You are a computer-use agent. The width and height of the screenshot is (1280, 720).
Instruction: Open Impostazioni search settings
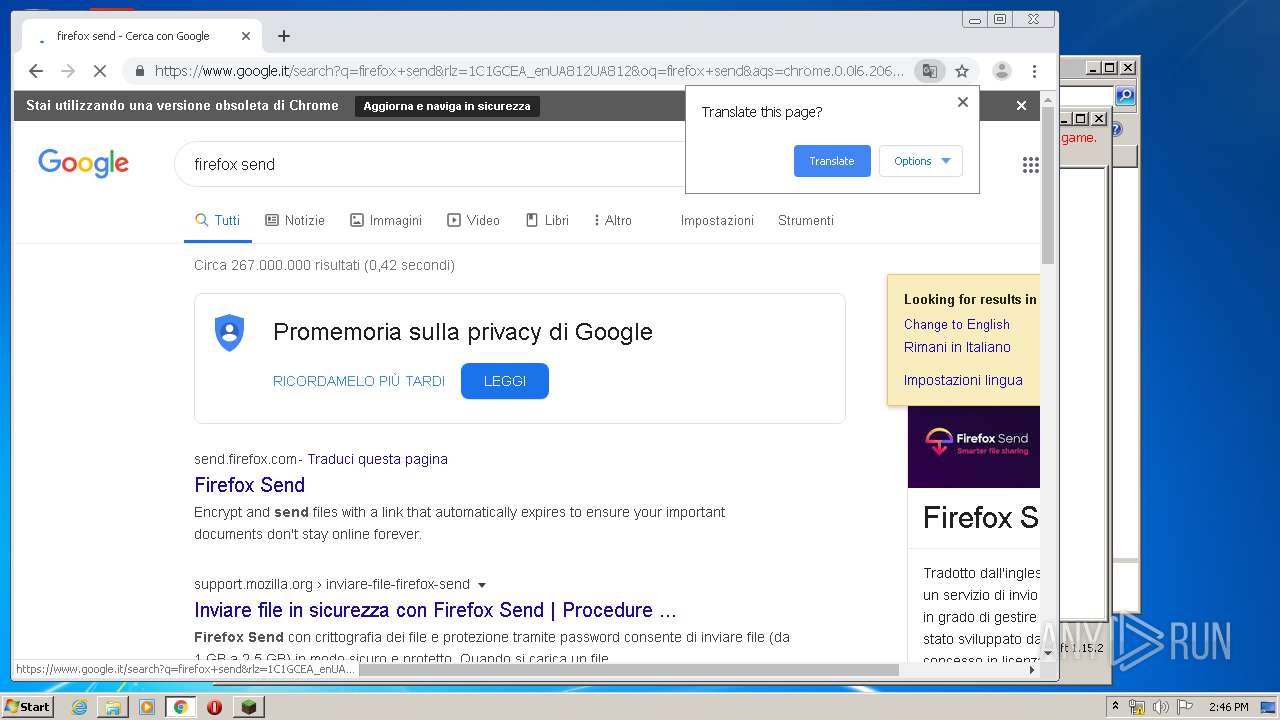click(717, 220)
